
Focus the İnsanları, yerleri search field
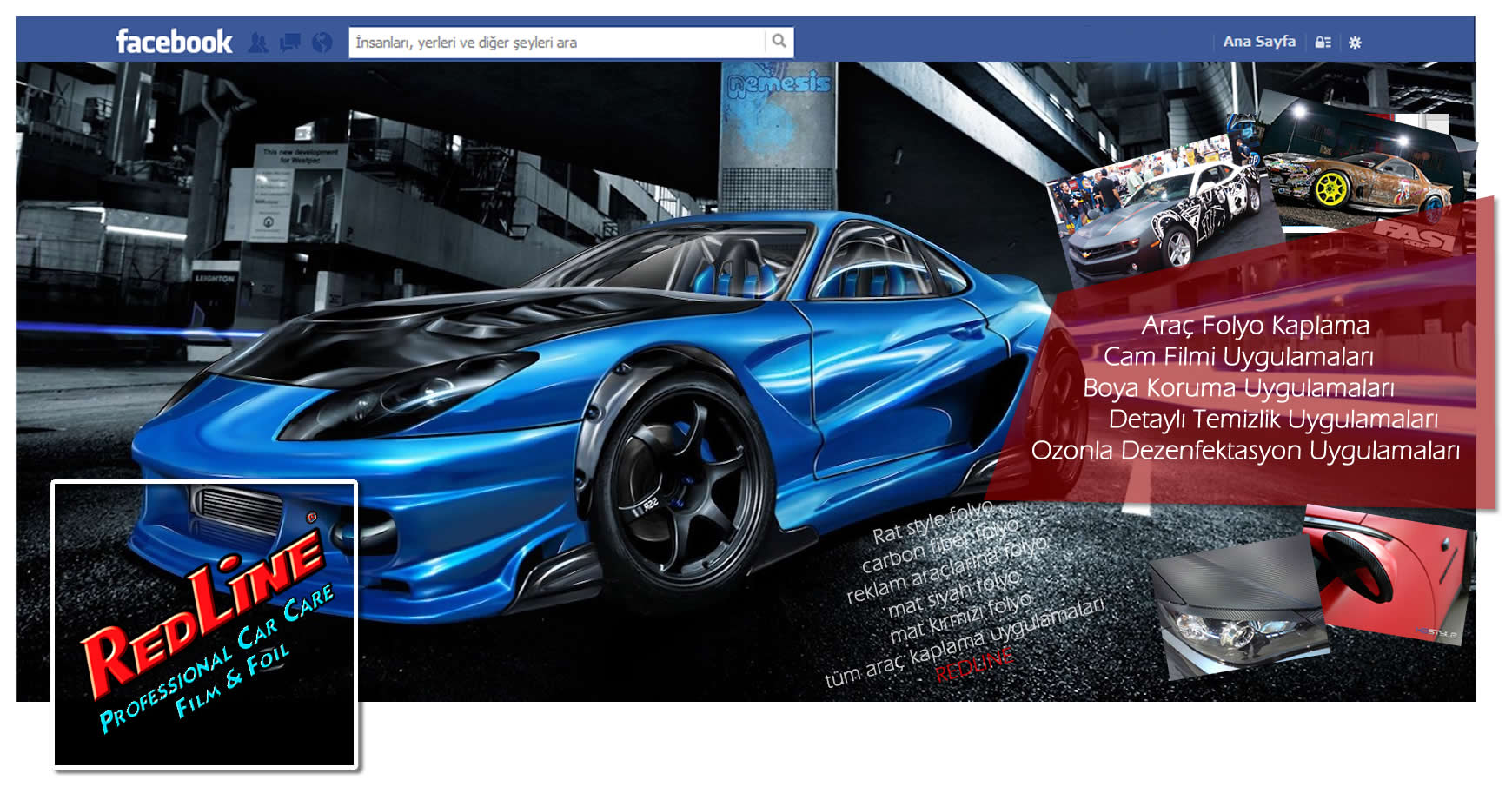point(557,42)
